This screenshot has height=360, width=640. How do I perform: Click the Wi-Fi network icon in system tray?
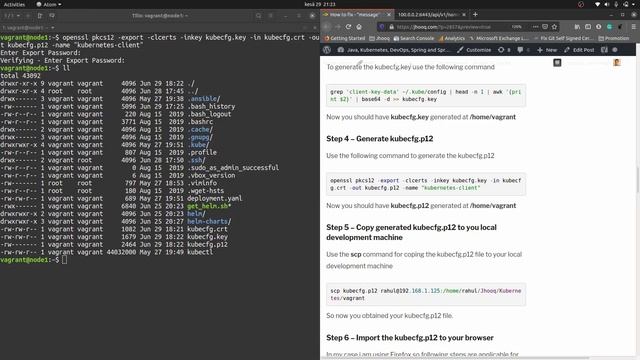597,4
